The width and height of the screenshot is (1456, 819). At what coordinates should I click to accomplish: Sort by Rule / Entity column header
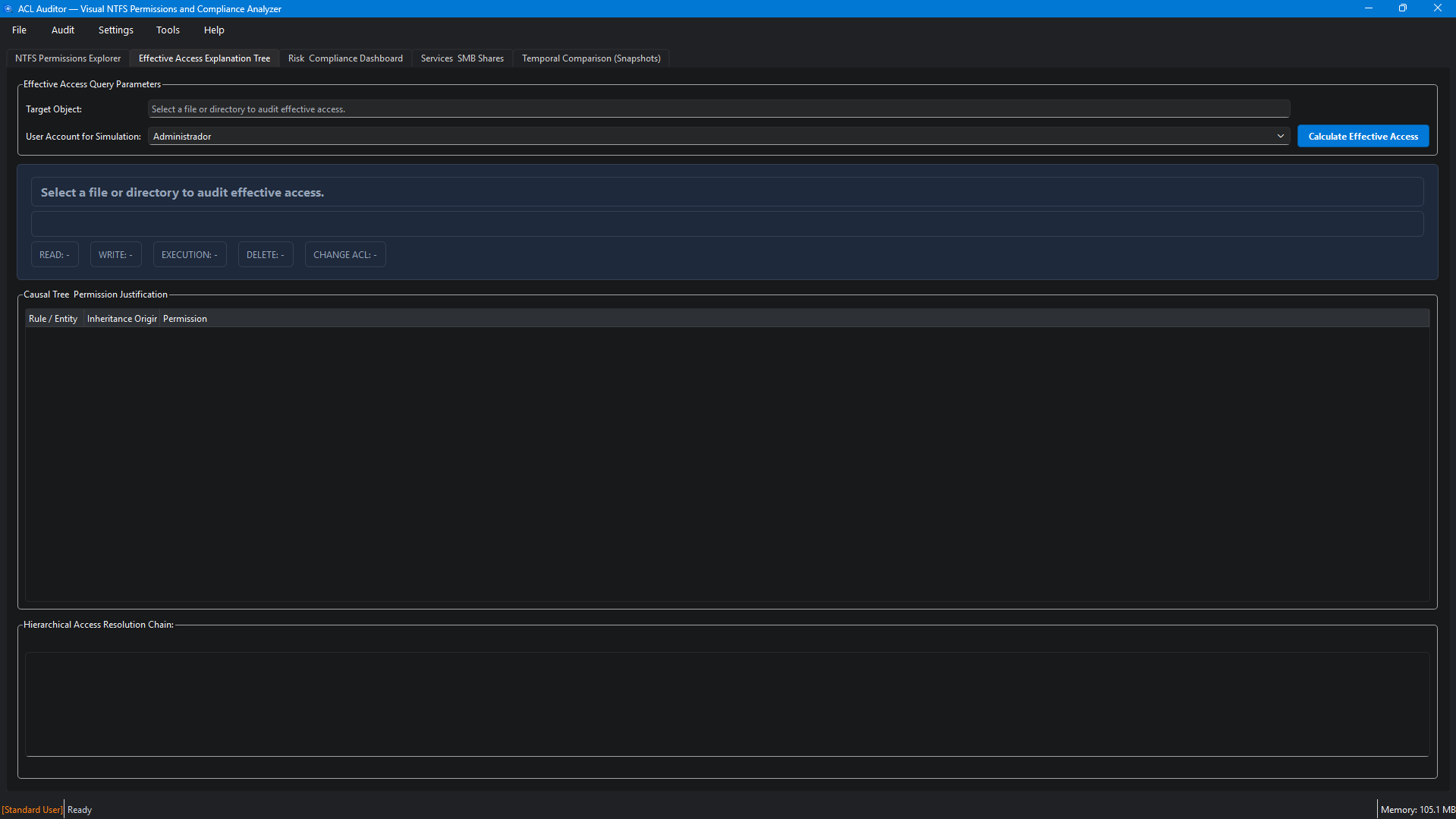(54, 319)
